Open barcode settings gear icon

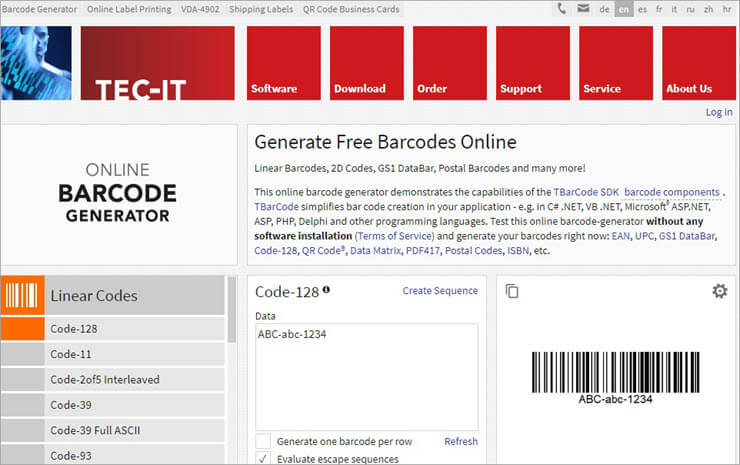(x=719, y=291)
